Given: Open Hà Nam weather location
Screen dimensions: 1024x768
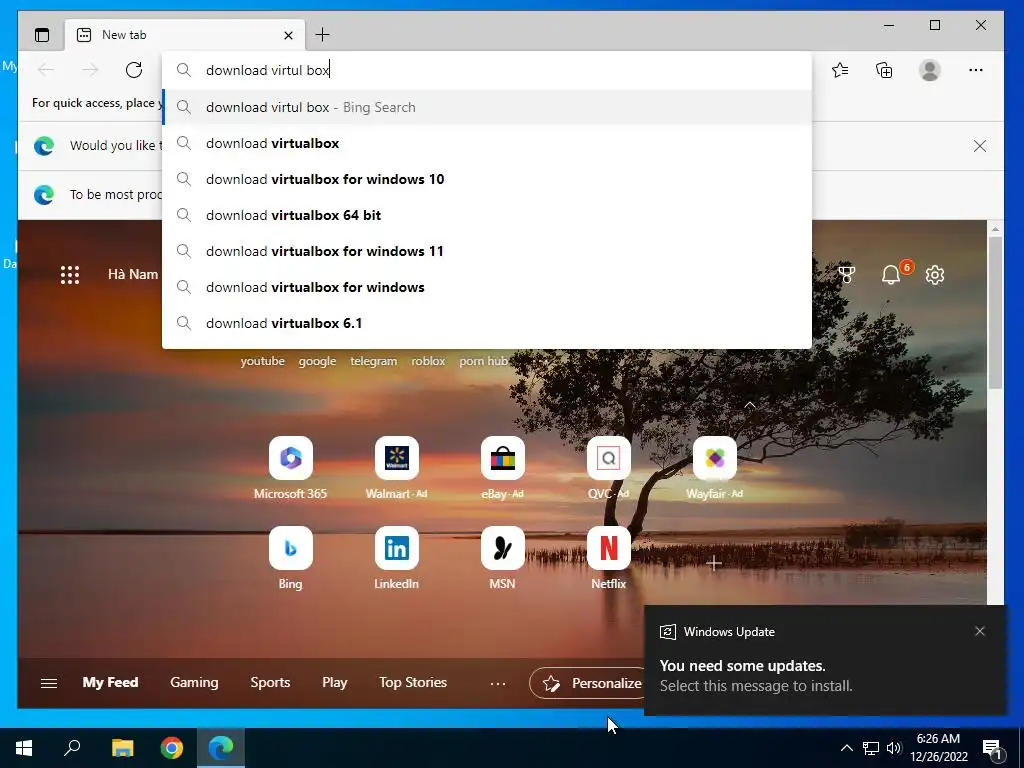Looking at the screenshot, I should (133, 274).
